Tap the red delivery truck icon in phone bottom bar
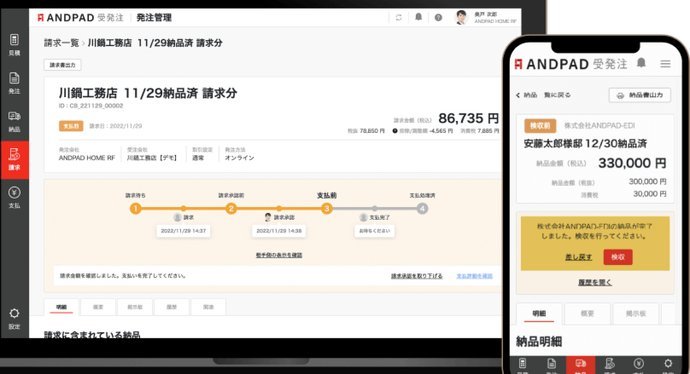The width and height of the screenshot is (690, 374). 580,365
